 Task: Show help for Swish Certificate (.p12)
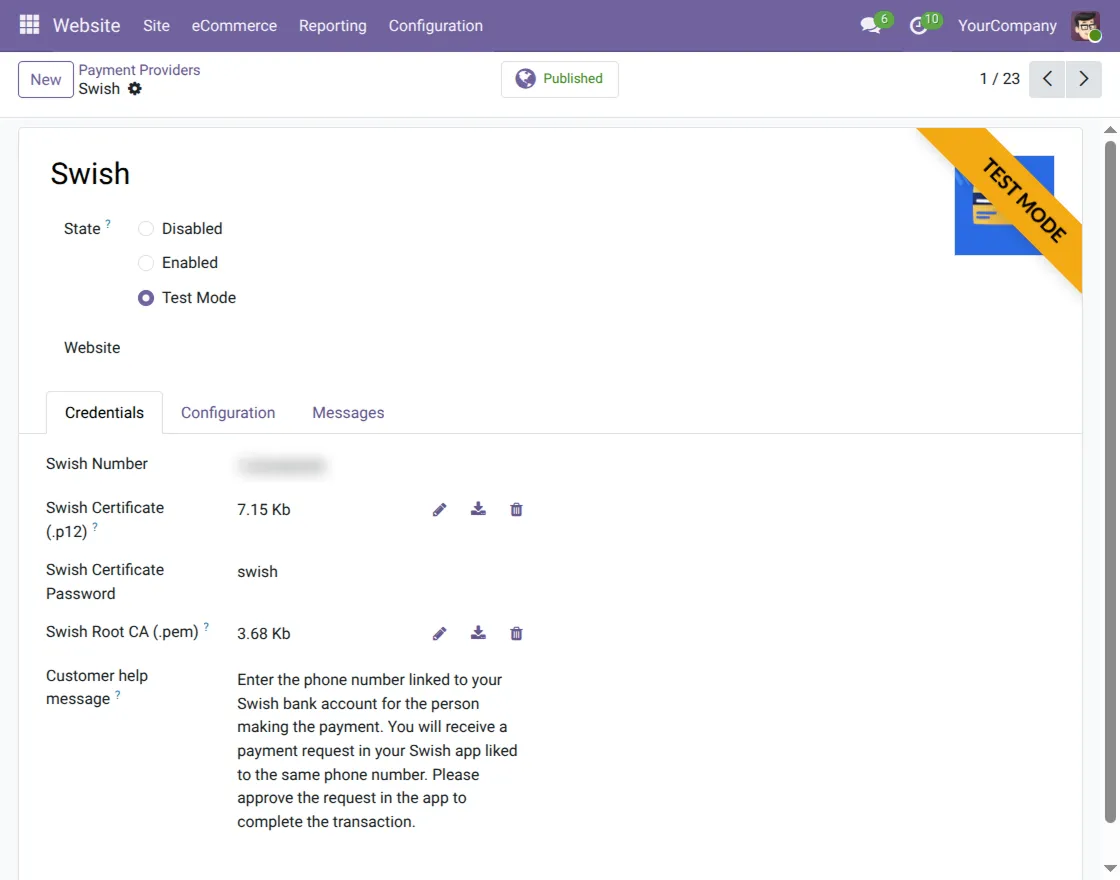coord(95,526)
